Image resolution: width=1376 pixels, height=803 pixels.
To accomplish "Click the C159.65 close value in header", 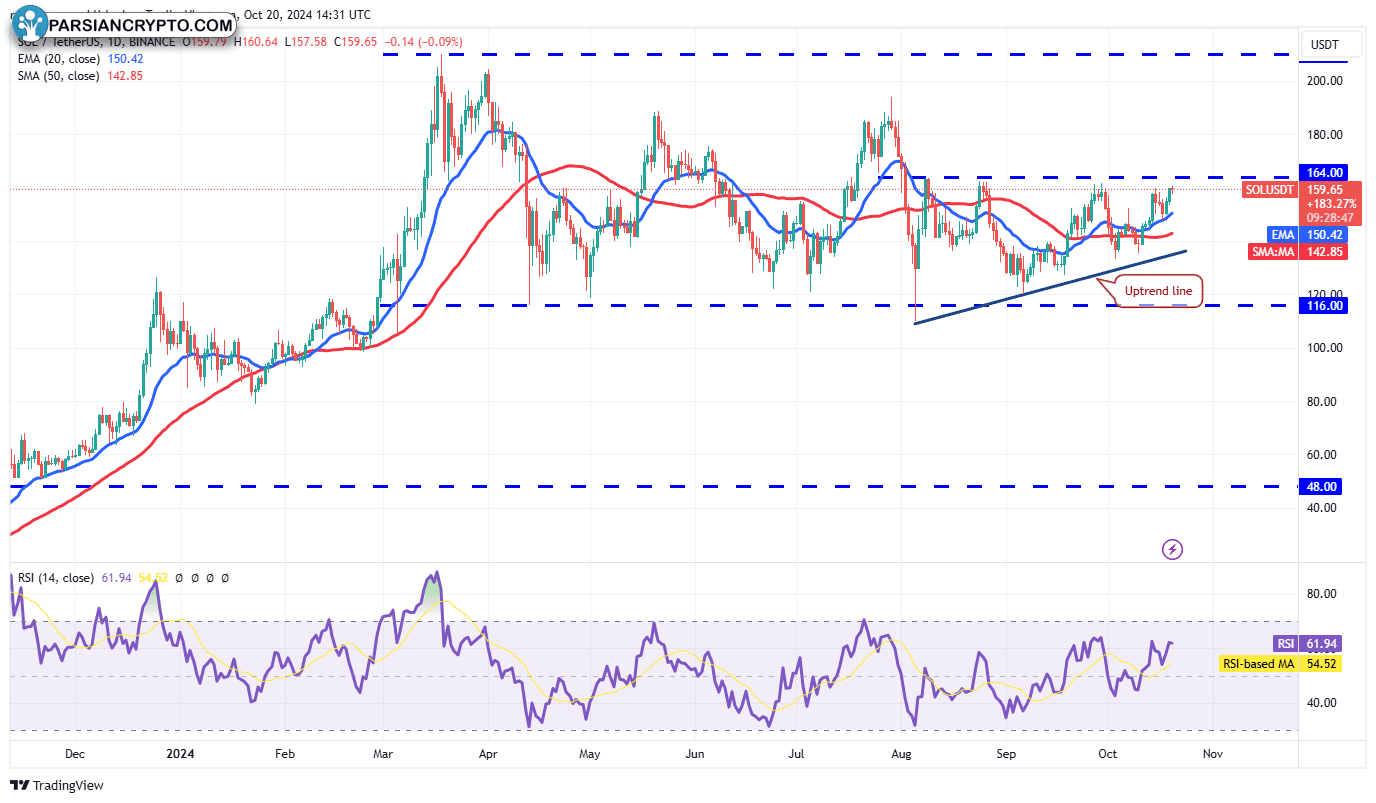I will click(353, 42).
